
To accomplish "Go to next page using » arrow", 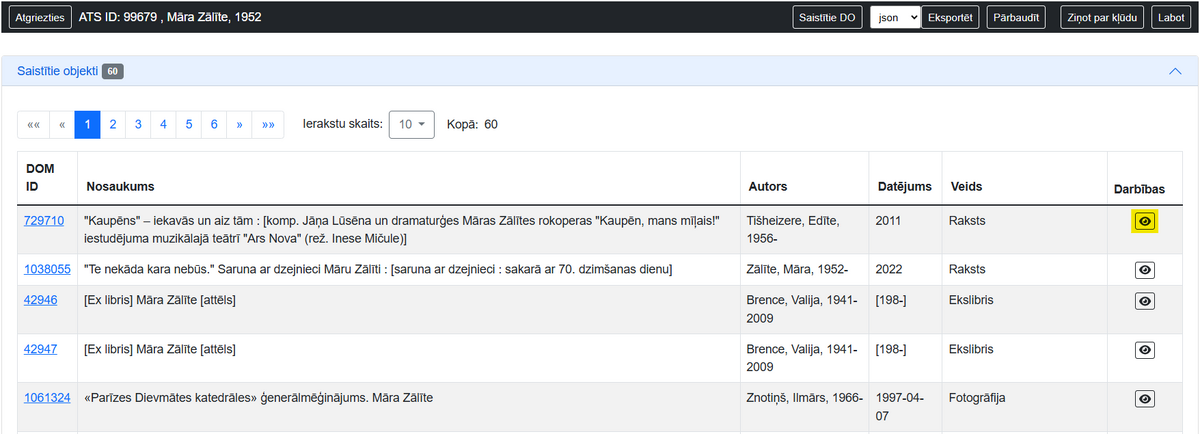I will (x=240, y=125).
